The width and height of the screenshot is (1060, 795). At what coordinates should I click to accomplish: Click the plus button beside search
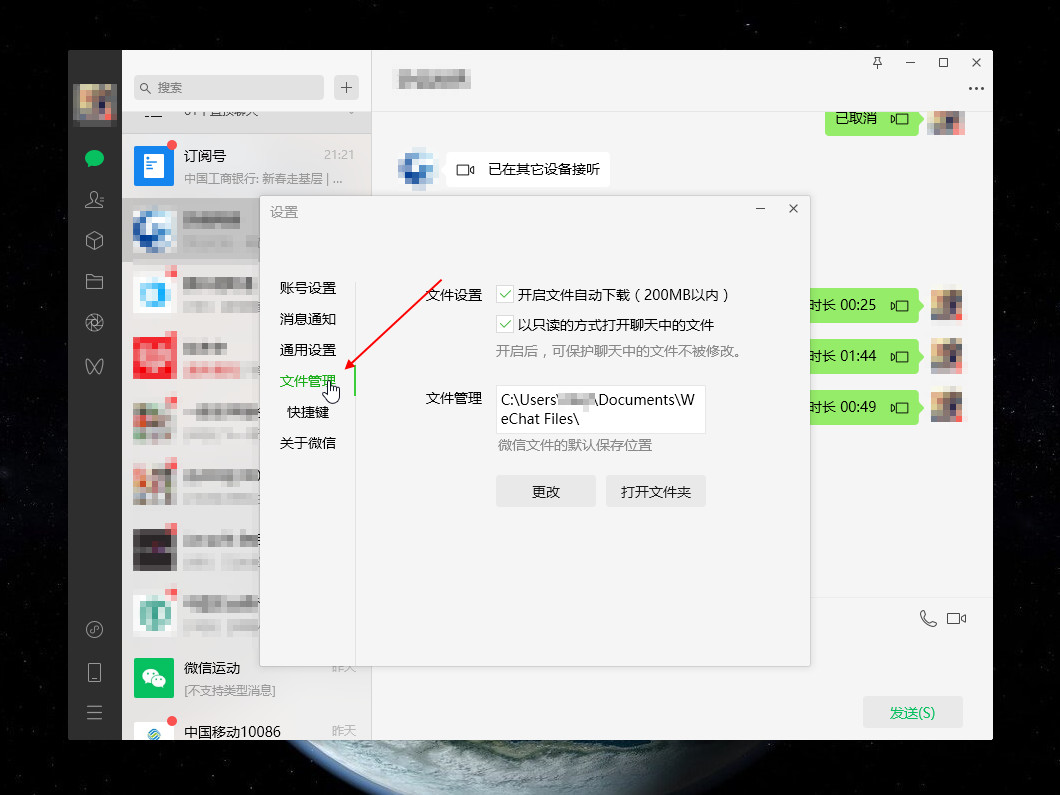click(x=346, y=87)
